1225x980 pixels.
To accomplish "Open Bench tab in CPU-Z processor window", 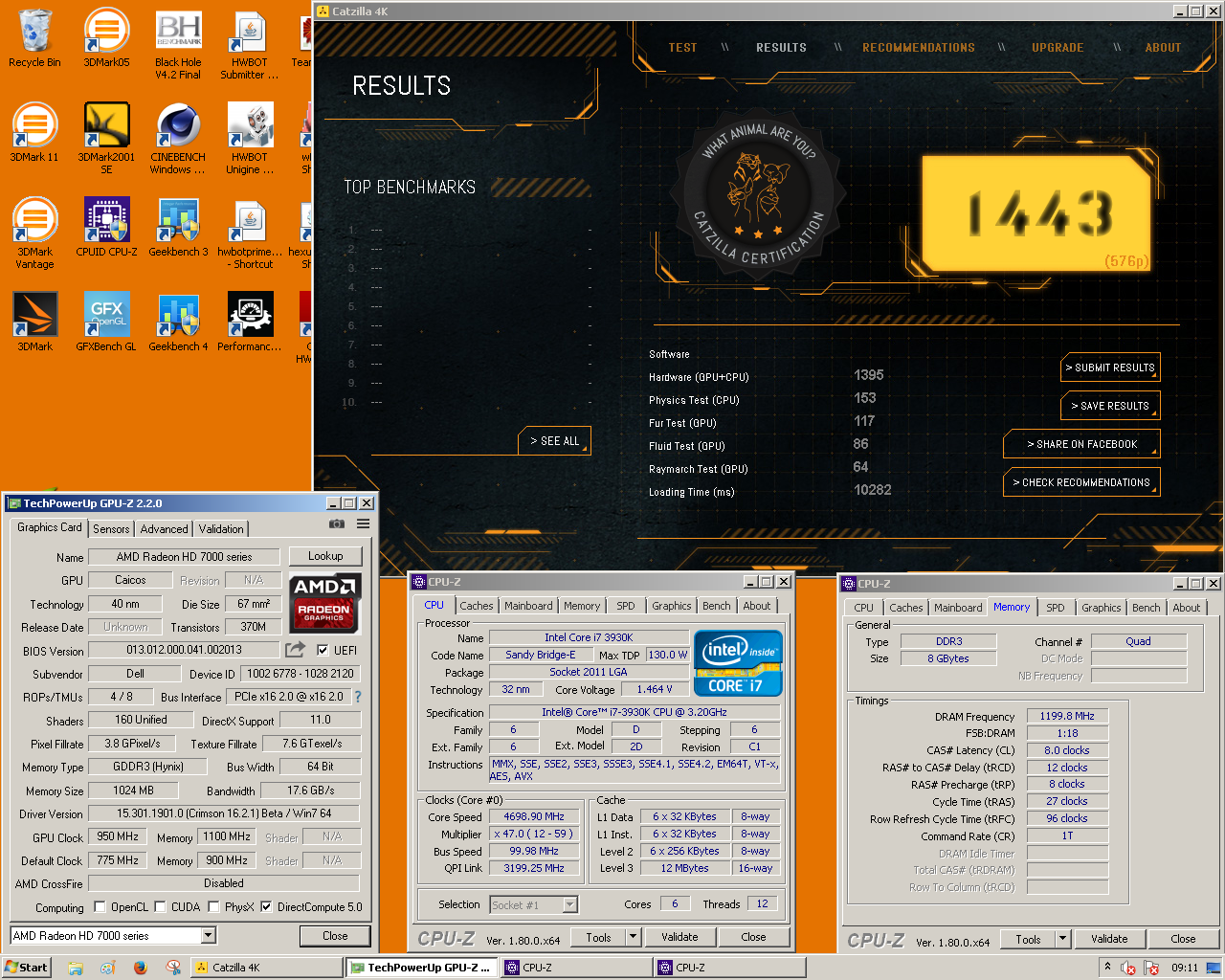I will pos(716,606).
